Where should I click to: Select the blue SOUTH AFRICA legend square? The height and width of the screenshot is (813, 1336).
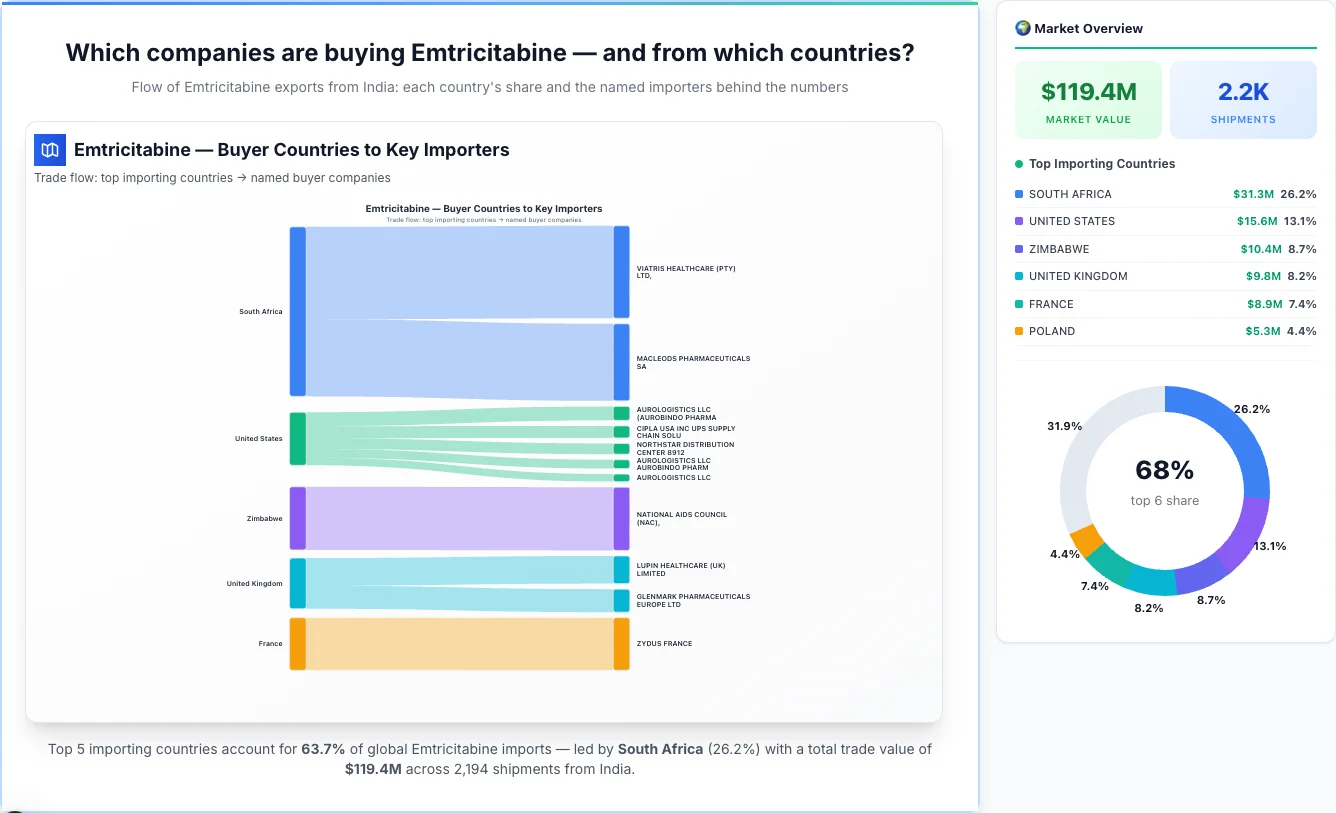pos(1018,194)
